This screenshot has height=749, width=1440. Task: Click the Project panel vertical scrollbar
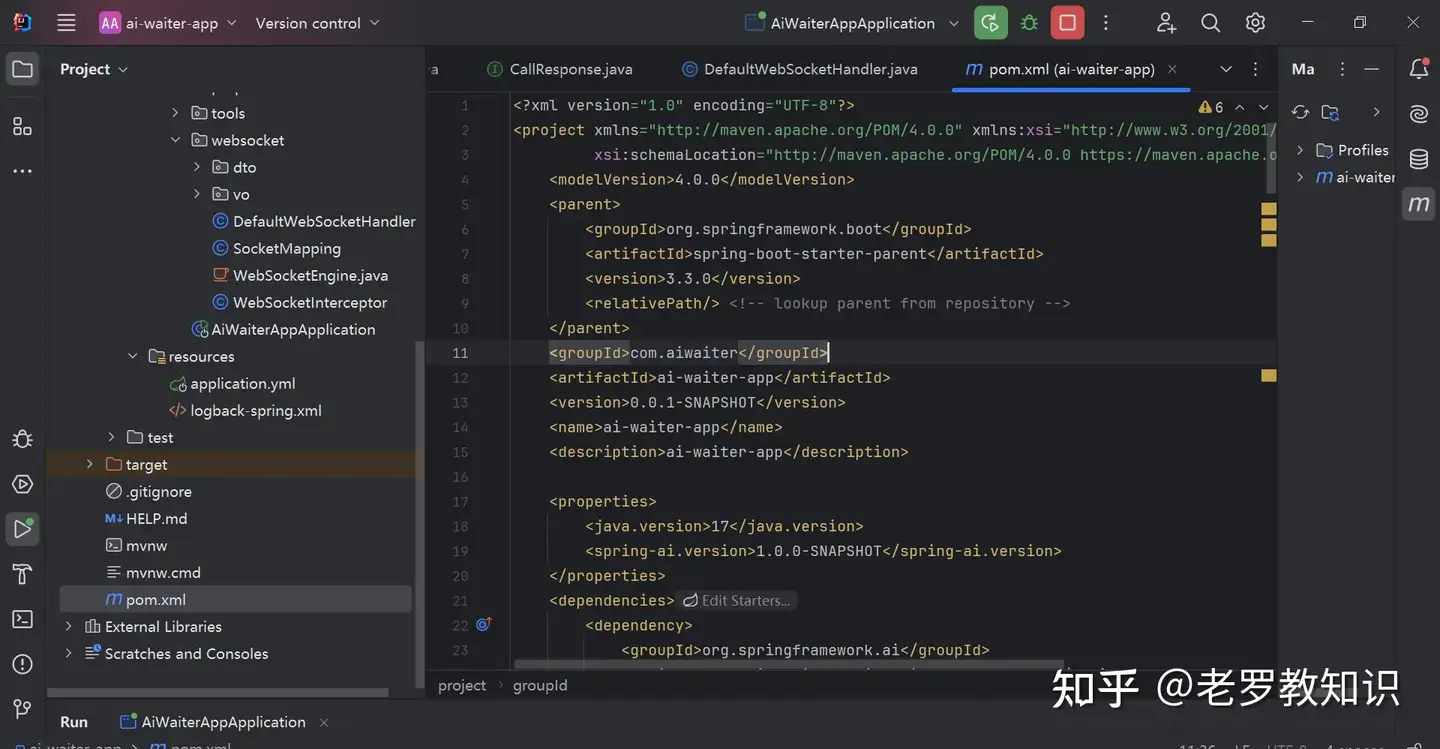(x=420, y=514)
